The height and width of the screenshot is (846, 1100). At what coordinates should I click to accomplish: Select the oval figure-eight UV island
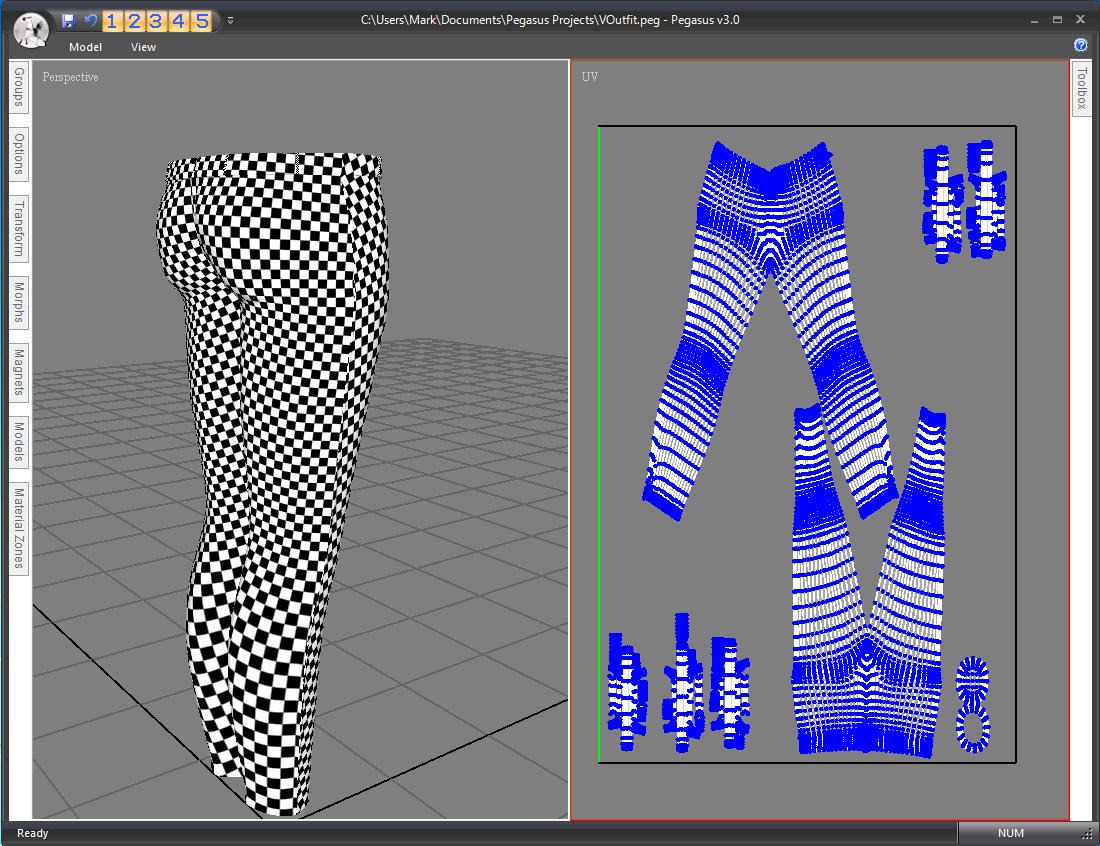tap(973, 704)
